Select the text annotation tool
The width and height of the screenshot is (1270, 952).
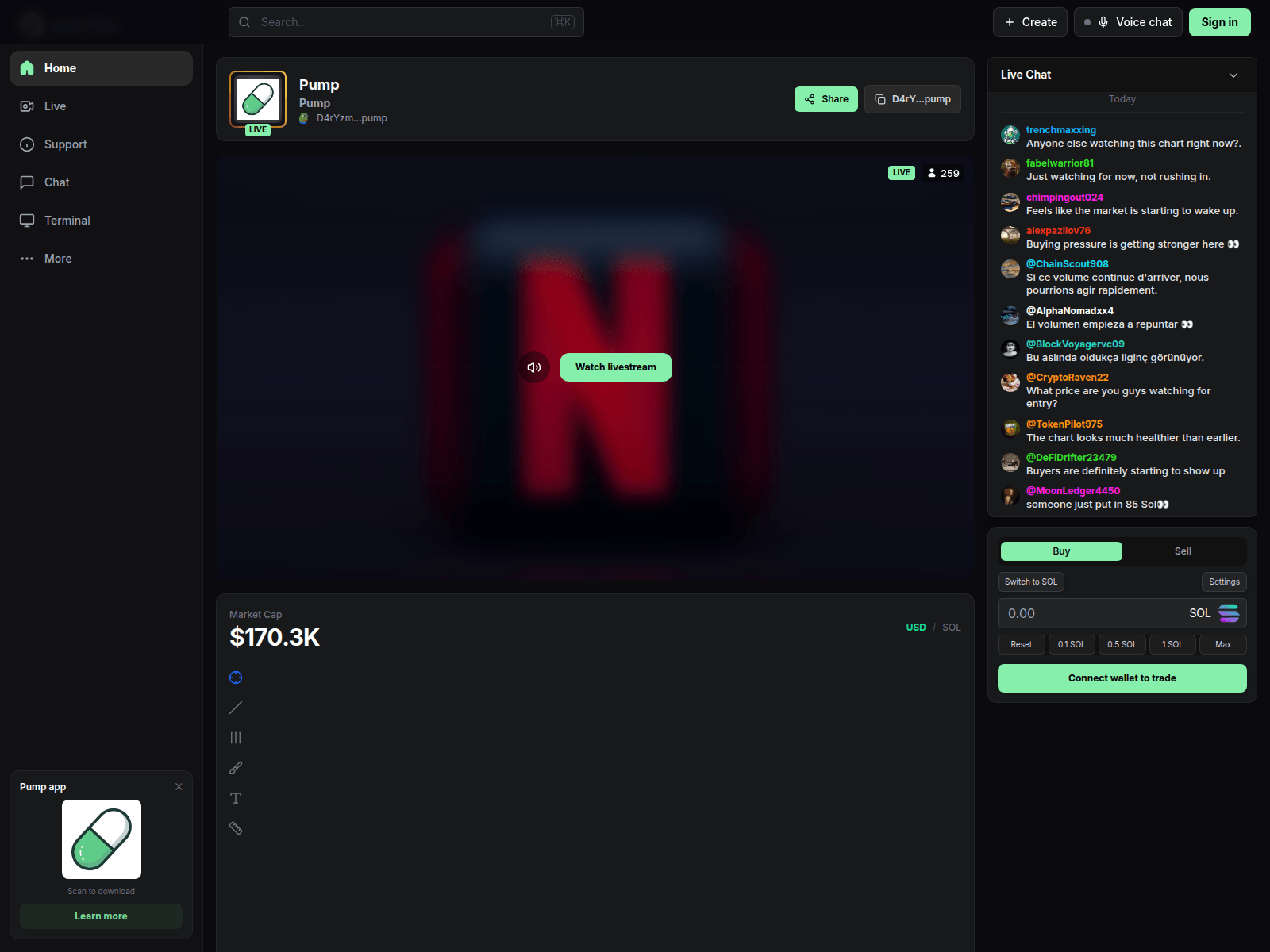tap(236, 798)
